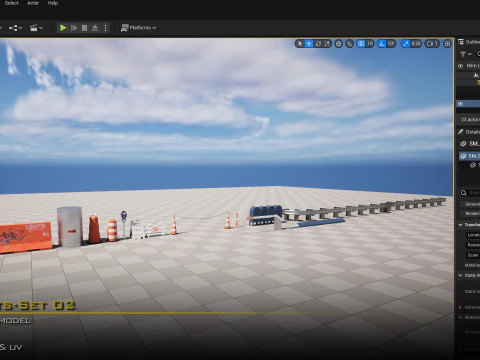
Task: Choose the Scale gizmo tool
Action: coord(327,44)
